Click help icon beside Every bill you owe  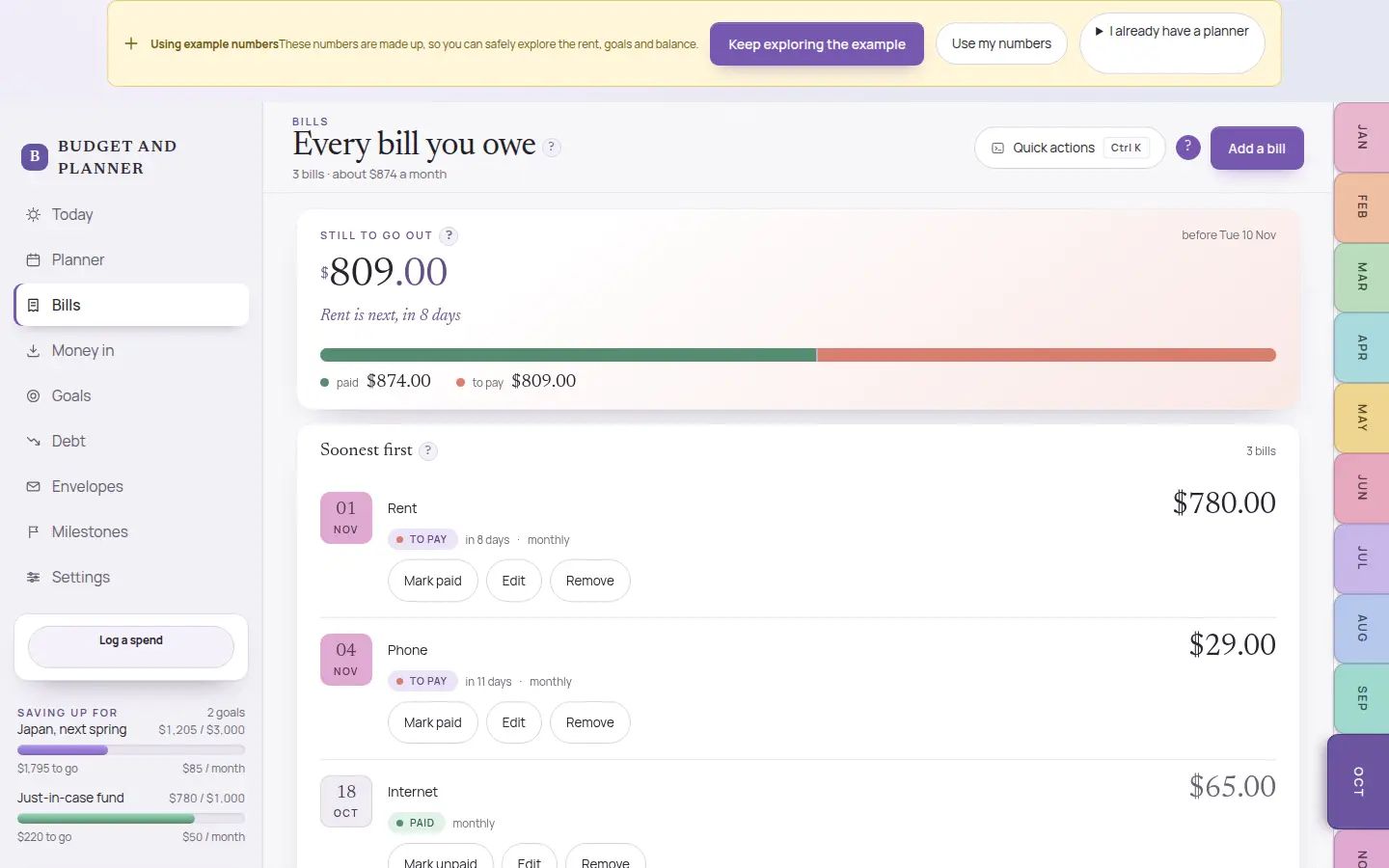click(552, 147)
